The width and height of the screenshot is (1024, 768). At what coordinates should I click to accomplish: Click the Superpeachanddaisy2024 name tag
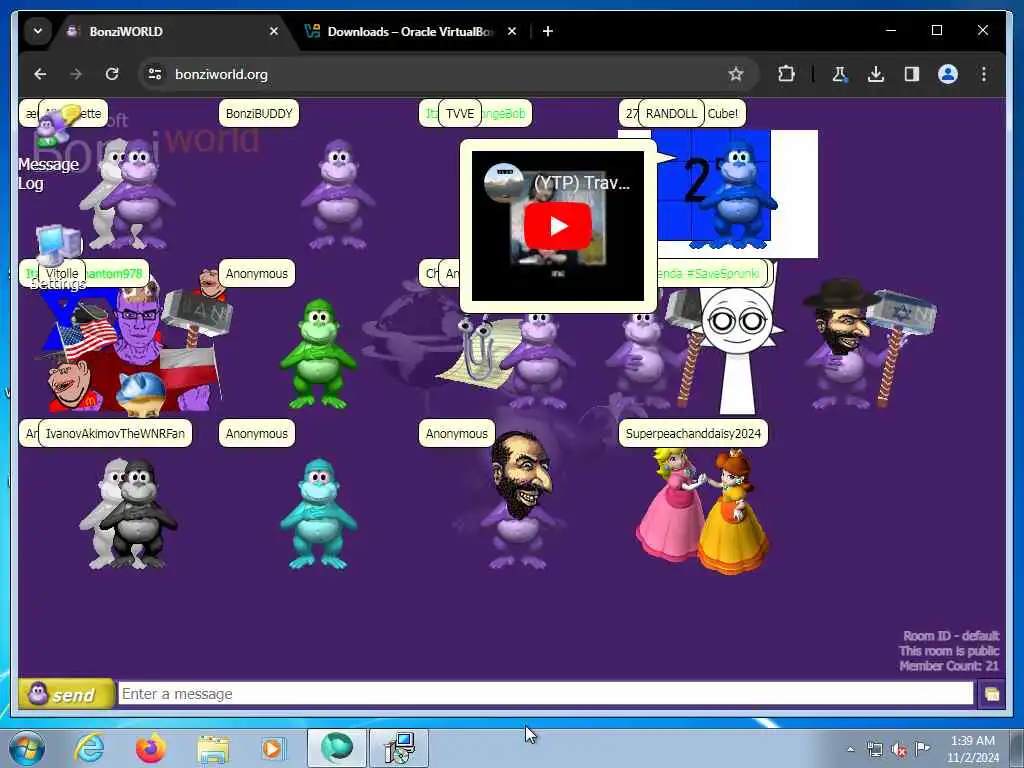[693, 434]
